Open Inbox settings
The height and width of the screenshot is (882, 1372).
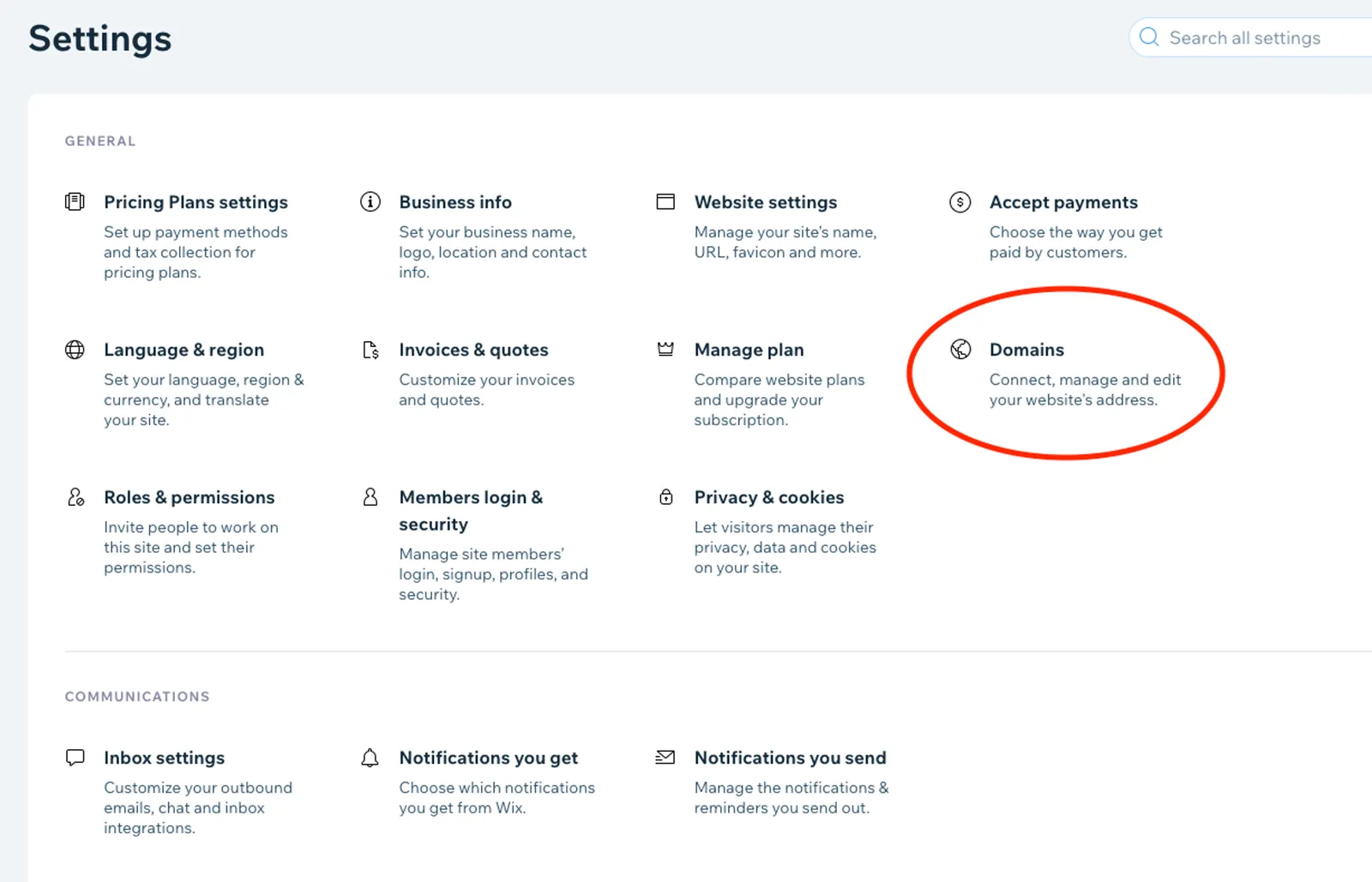coord(164,758)
